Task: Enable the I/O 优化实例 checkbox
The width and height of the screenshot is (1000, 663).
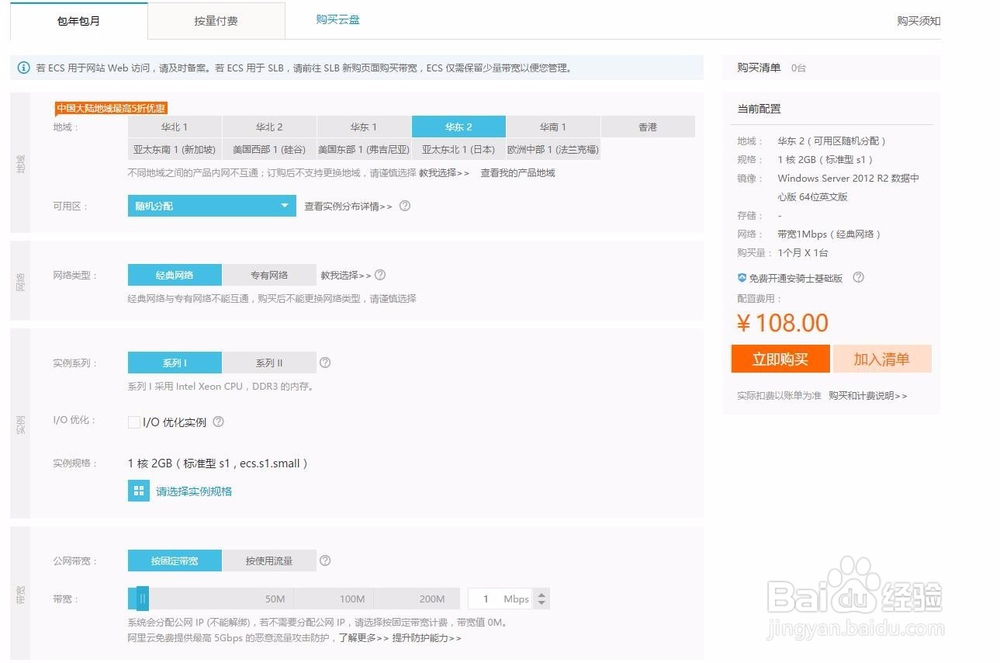Action: [x=134, y=422]
